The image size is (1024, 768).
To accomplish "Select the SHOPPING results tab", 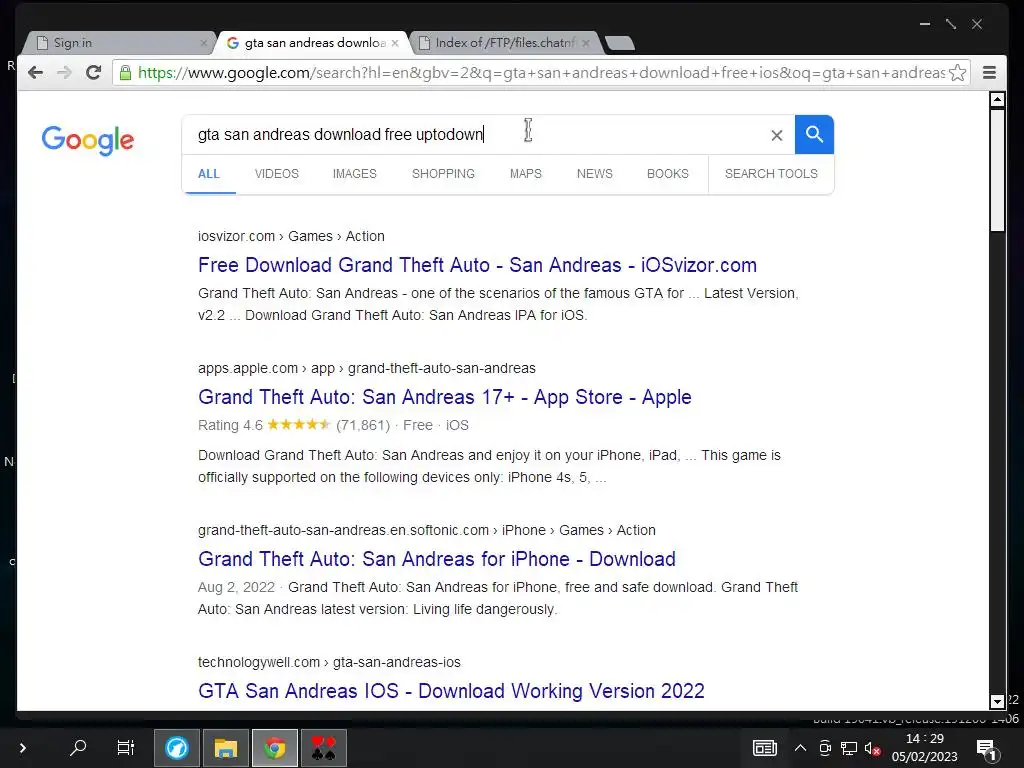I will (x=443, y=174).
